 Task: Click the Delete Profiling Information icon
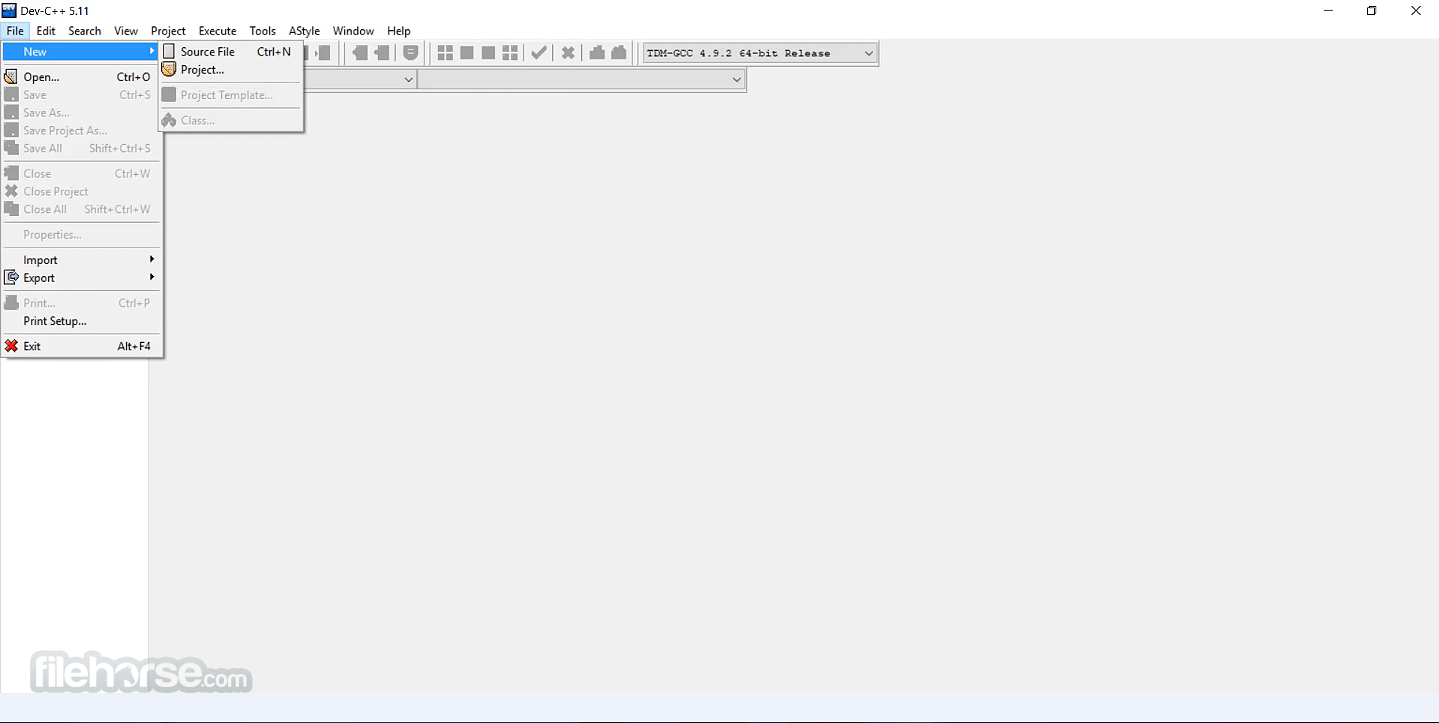pos(619,53)
